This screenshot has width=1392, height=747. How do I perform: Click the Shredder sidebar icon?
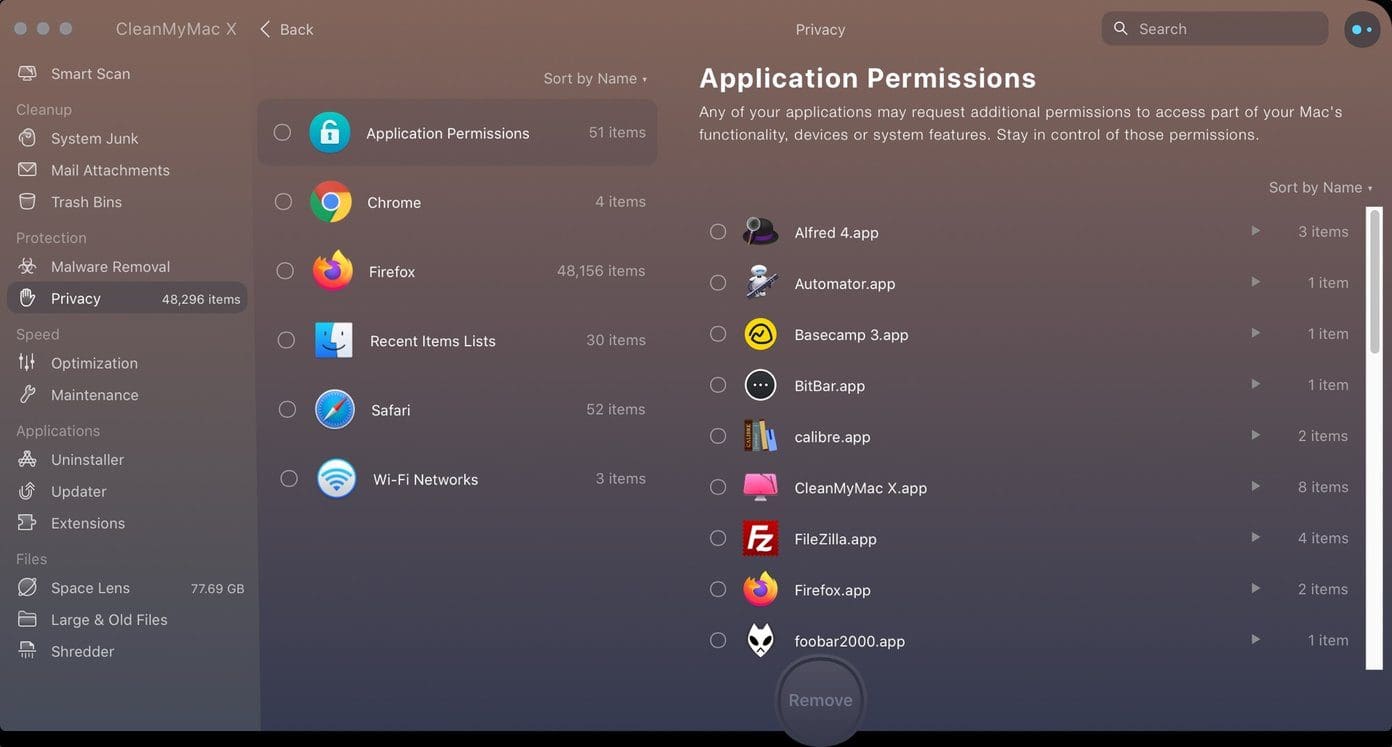click(28, 652)
